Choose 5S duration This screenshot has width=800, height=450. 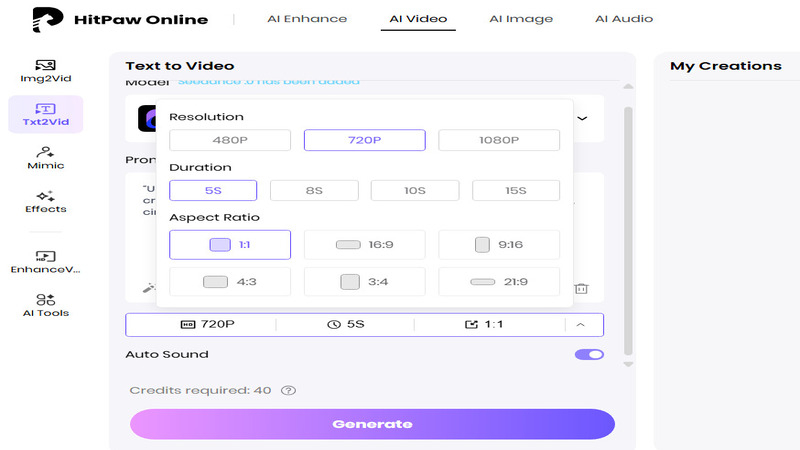tap(213, 190)
